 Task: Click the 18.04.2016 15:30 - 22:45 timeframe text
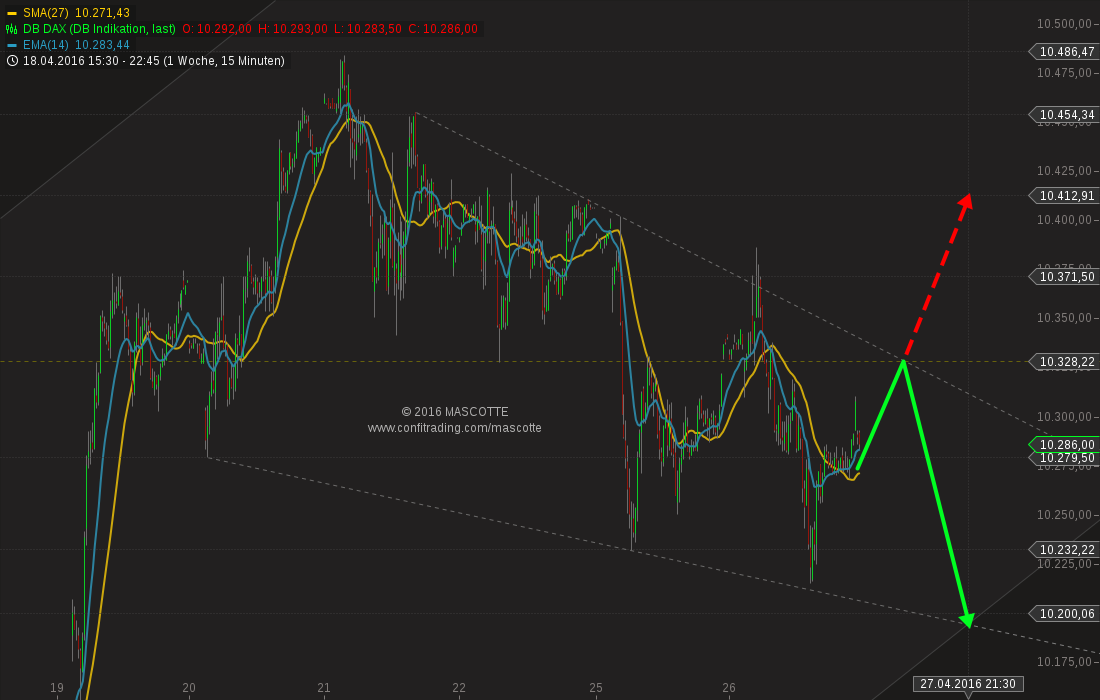(x=154, y=61)
